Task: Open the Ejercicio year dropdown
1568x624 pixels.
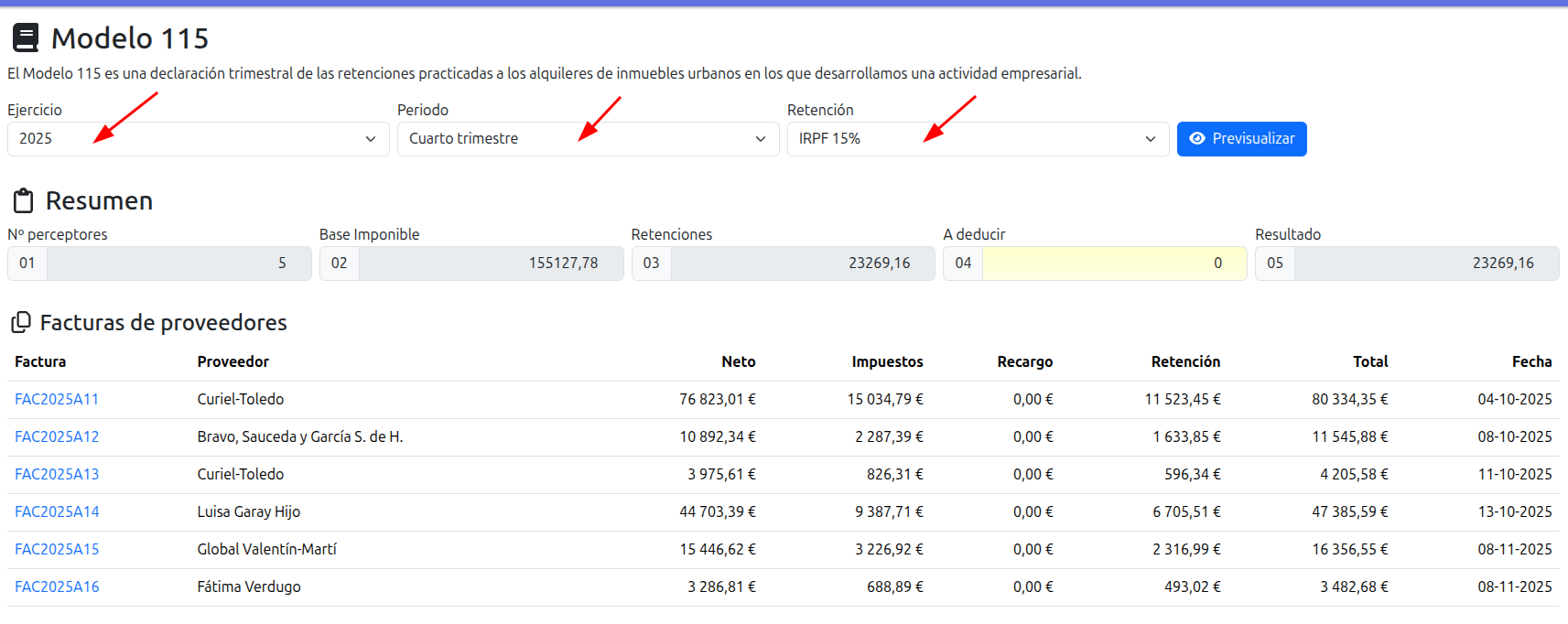Action: point(198,139)
